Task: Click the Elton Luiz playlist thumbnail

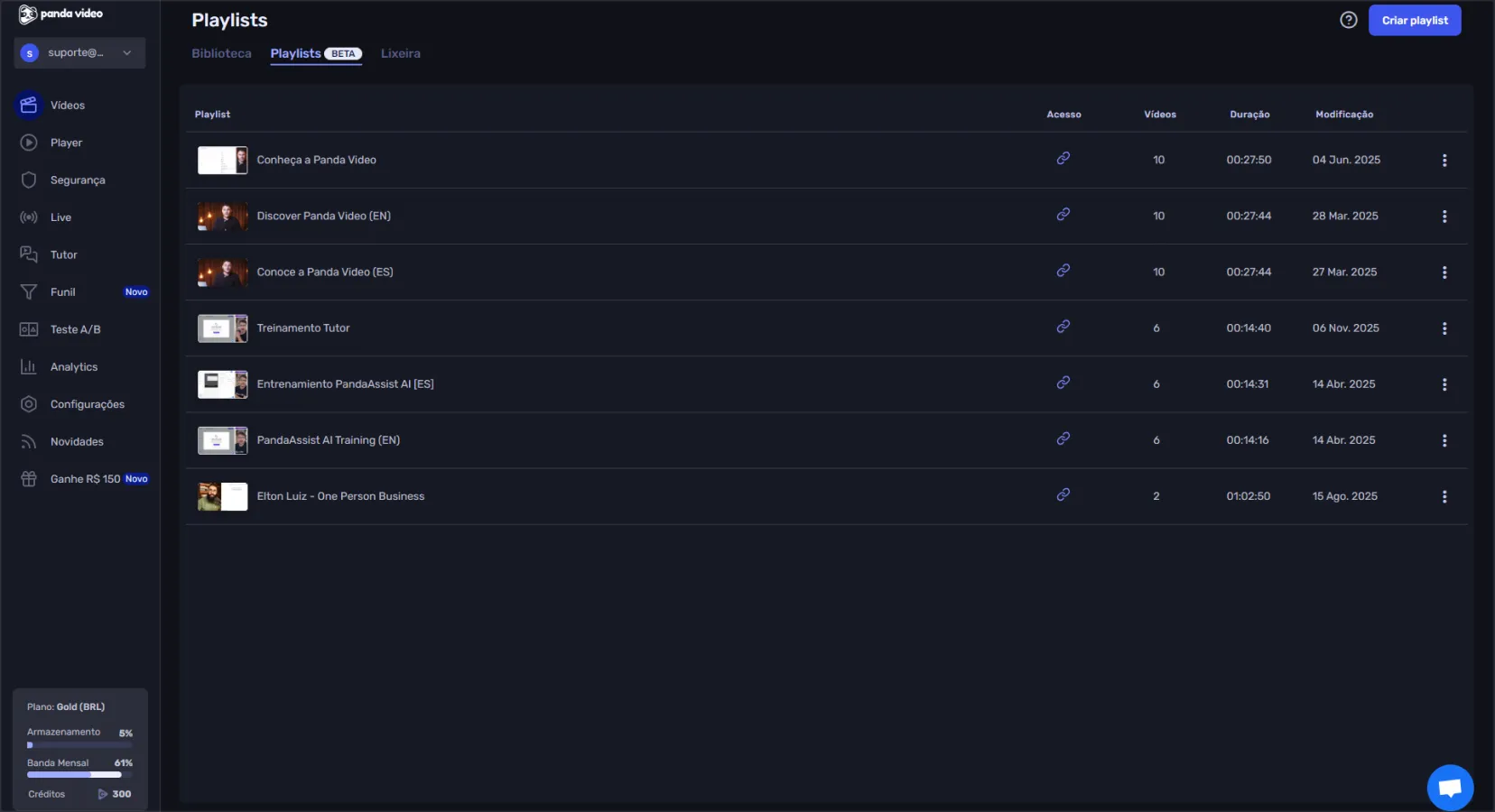Action: [x=223, y=496]
